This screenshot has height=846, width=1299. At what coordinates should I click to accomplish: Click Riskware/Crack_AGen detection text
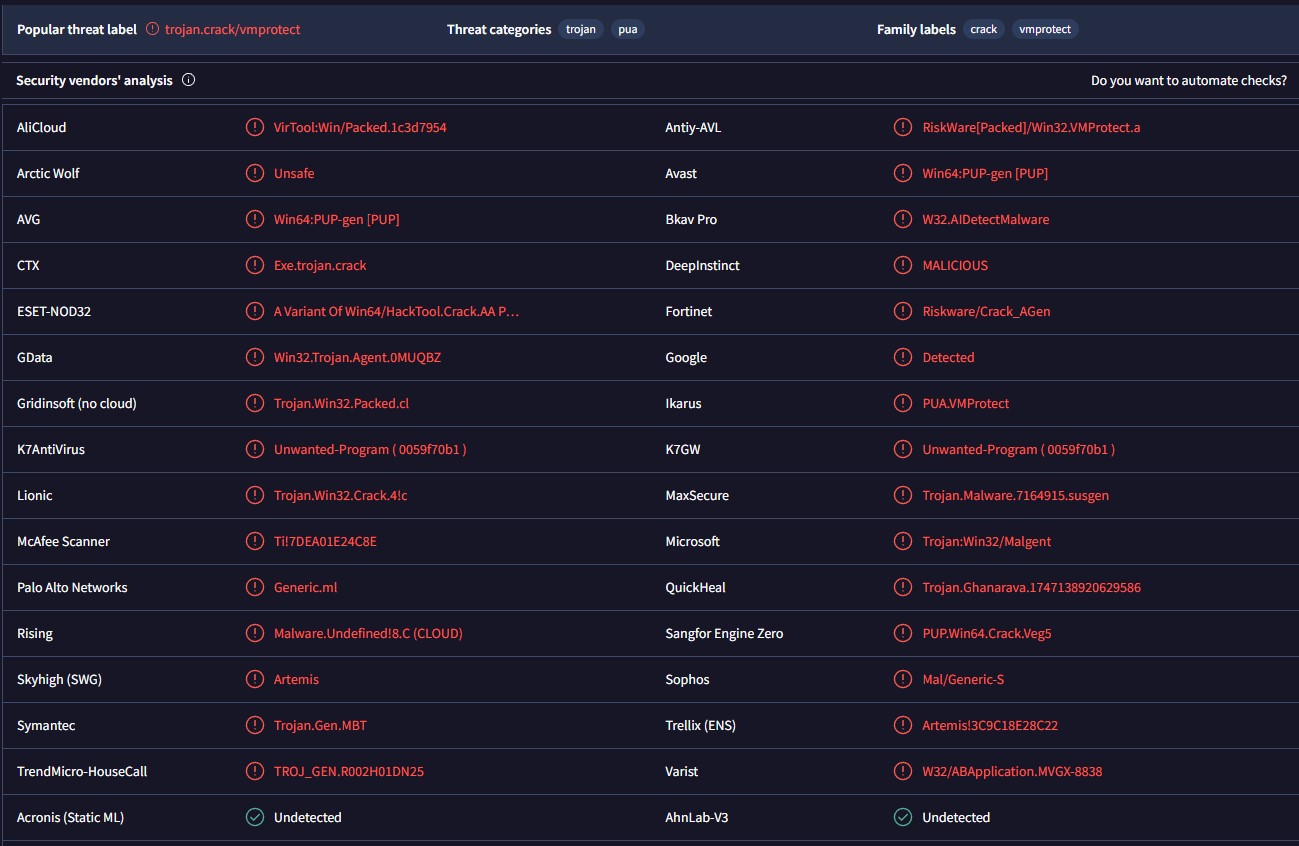(986, 311)
